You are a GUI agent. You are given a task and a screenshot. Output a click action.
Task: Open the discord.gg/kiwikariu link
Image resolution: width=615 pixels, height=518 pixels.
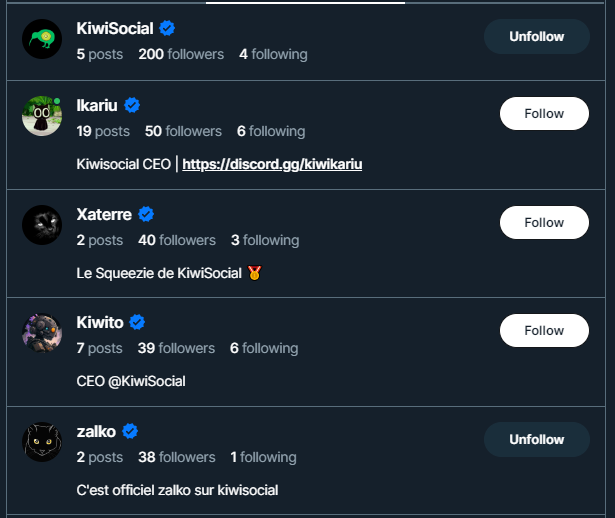[272, 164]
